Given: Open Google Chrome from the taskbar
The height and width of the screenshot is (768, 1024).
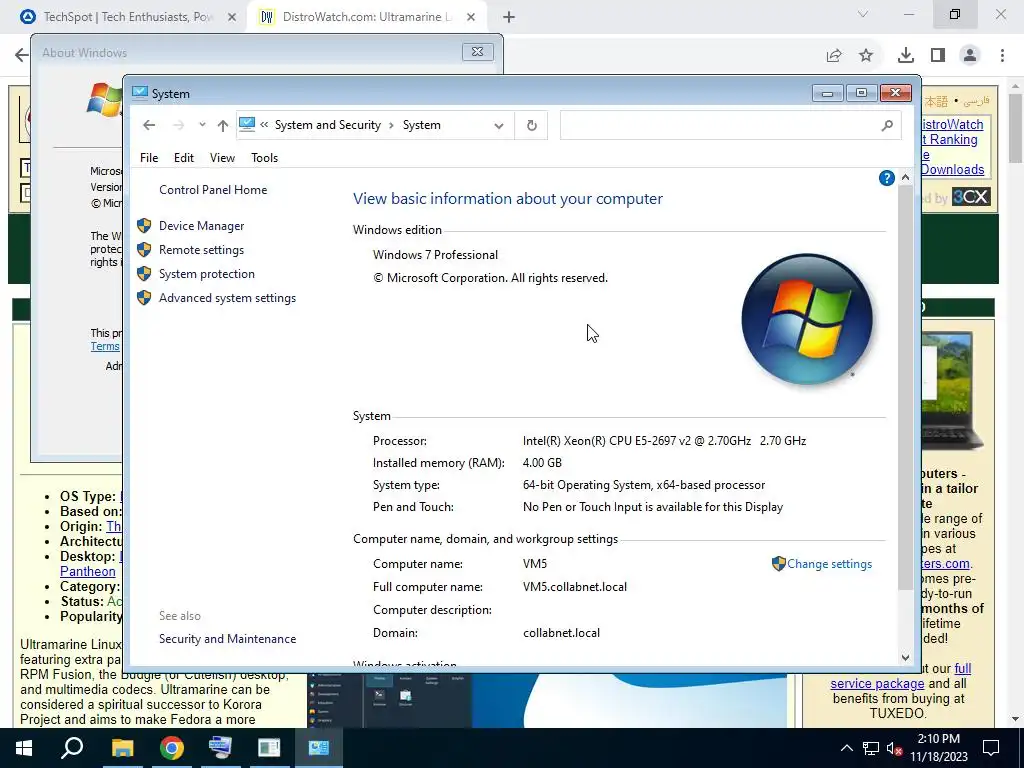Looking at the screenshot, I should pyautogui.click(x=171, y=748).
